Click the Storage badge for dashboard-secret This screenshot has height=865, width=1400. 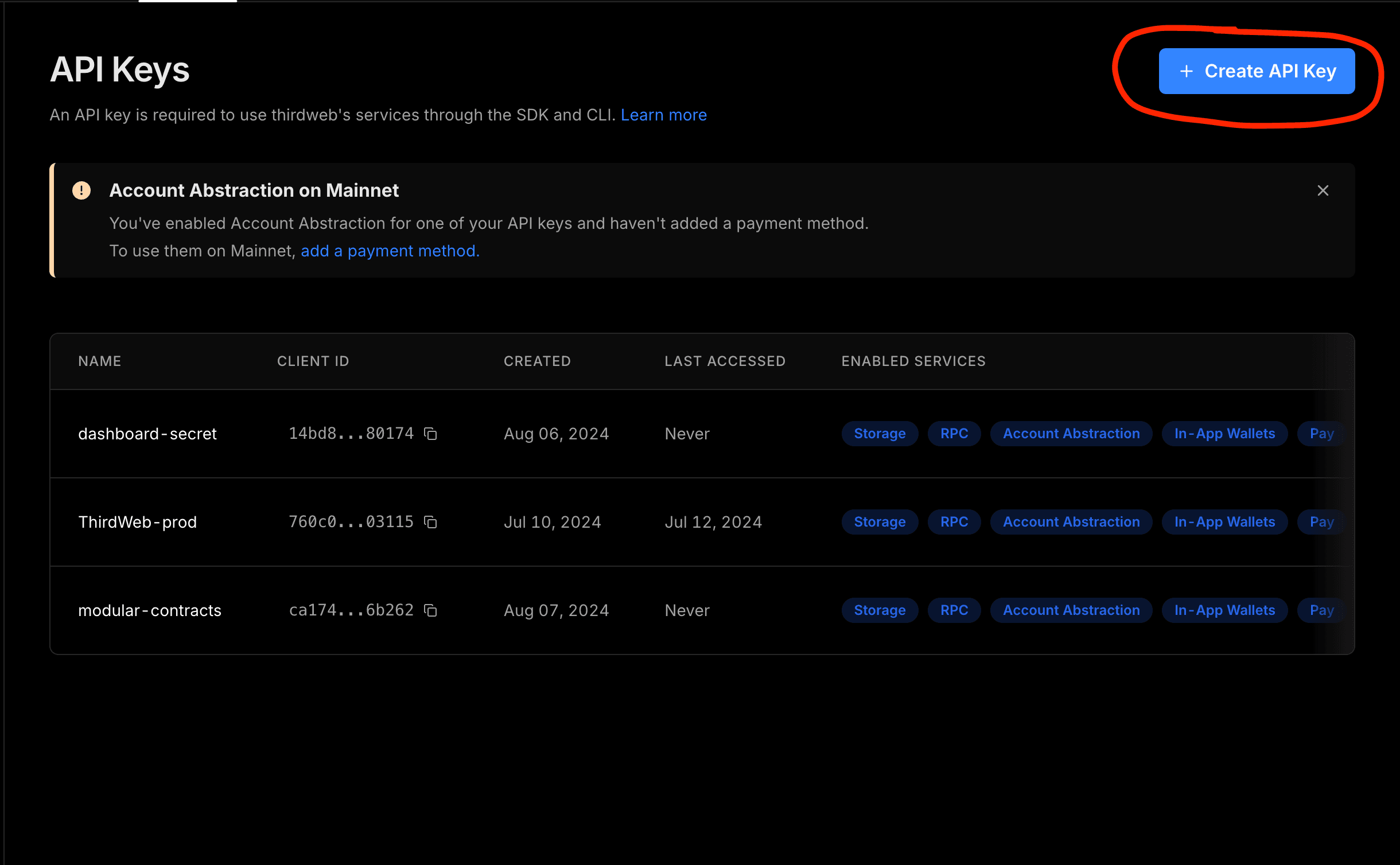(879, 434)
